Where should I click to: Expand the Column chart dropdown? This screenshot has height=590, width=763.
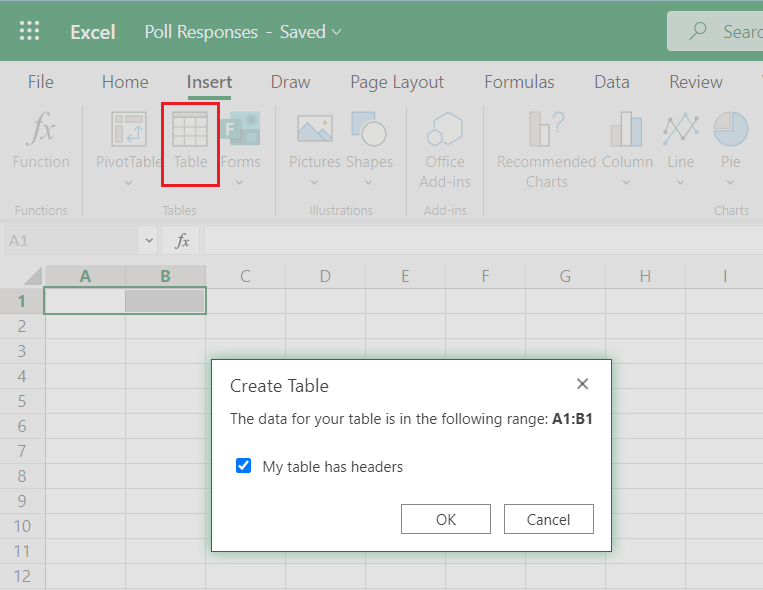[x=626, y=183]
